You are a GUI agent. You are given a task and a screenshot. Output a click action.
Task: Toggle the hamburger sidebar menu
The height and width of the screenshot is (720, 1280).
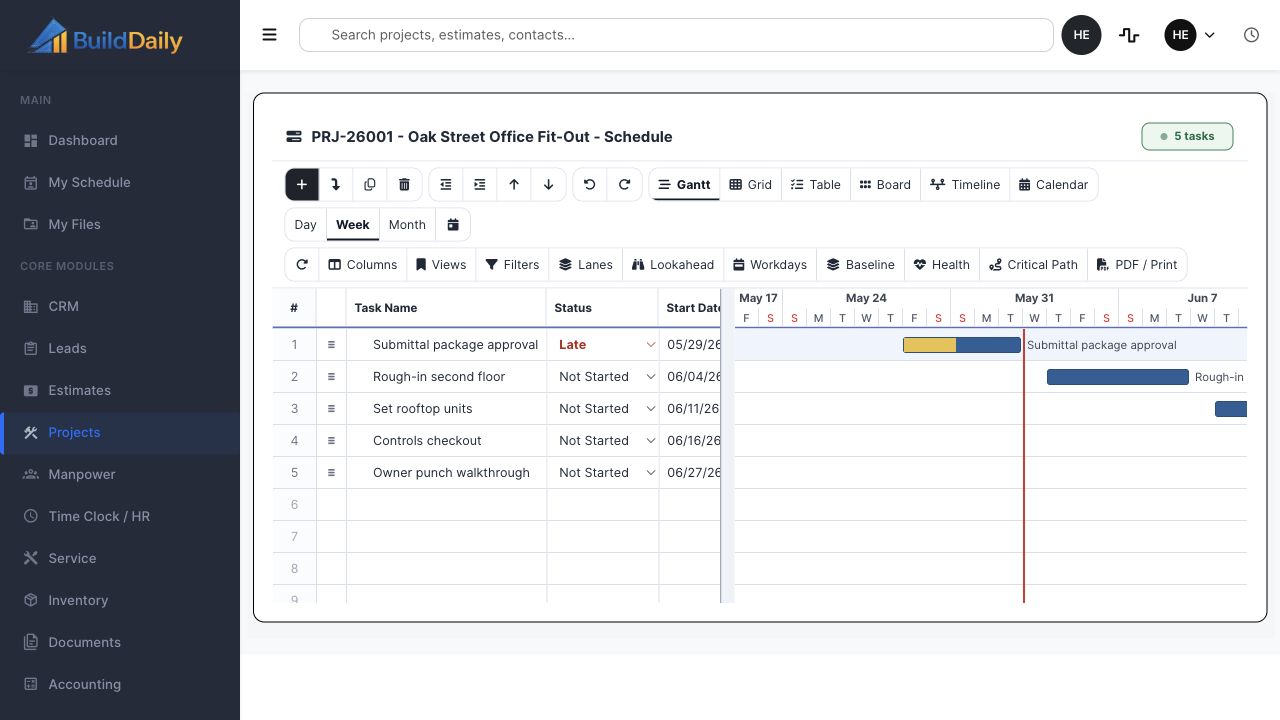269,35
